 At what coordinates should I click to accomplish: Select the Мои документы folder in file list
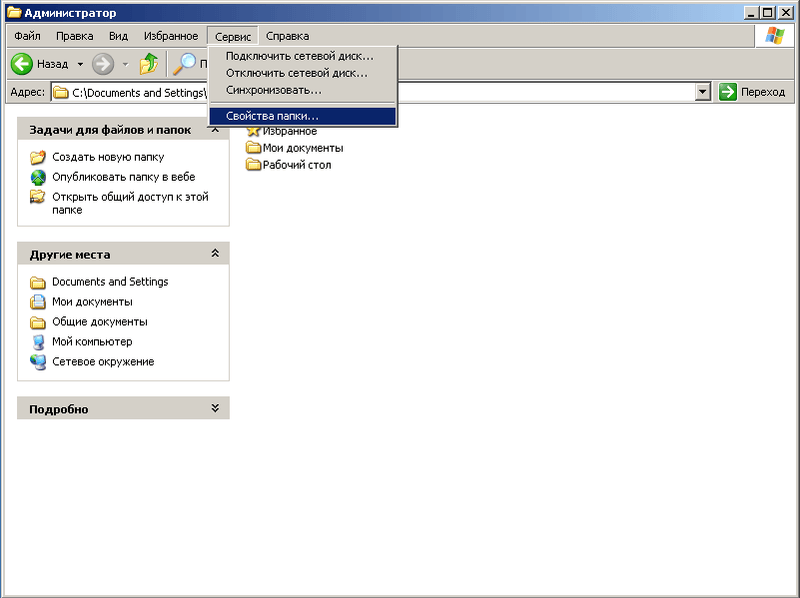click(x=254, y=148)
